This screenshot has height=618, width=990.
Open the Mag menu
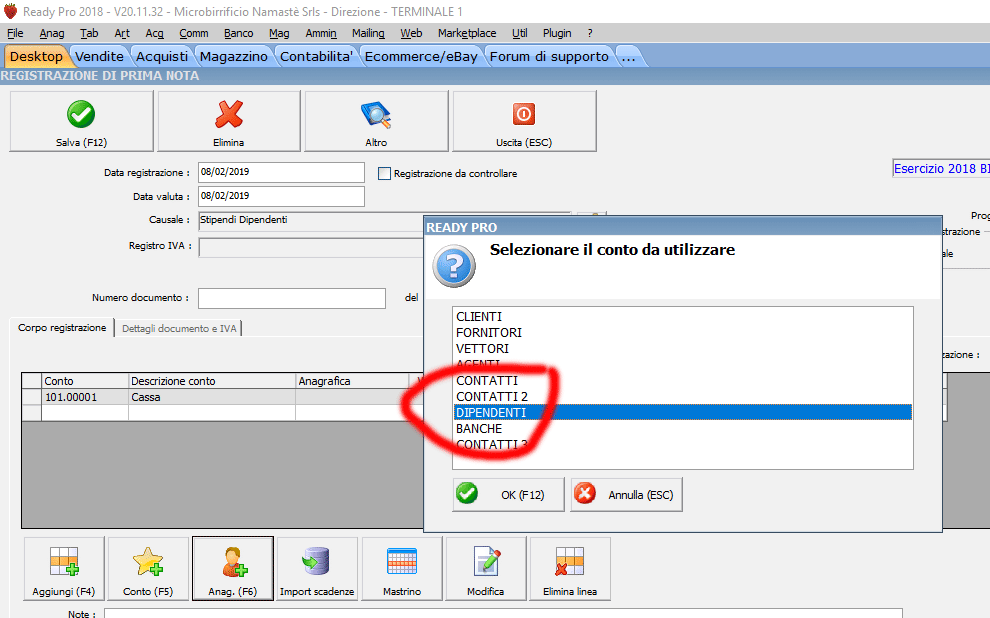click(279, 33)
